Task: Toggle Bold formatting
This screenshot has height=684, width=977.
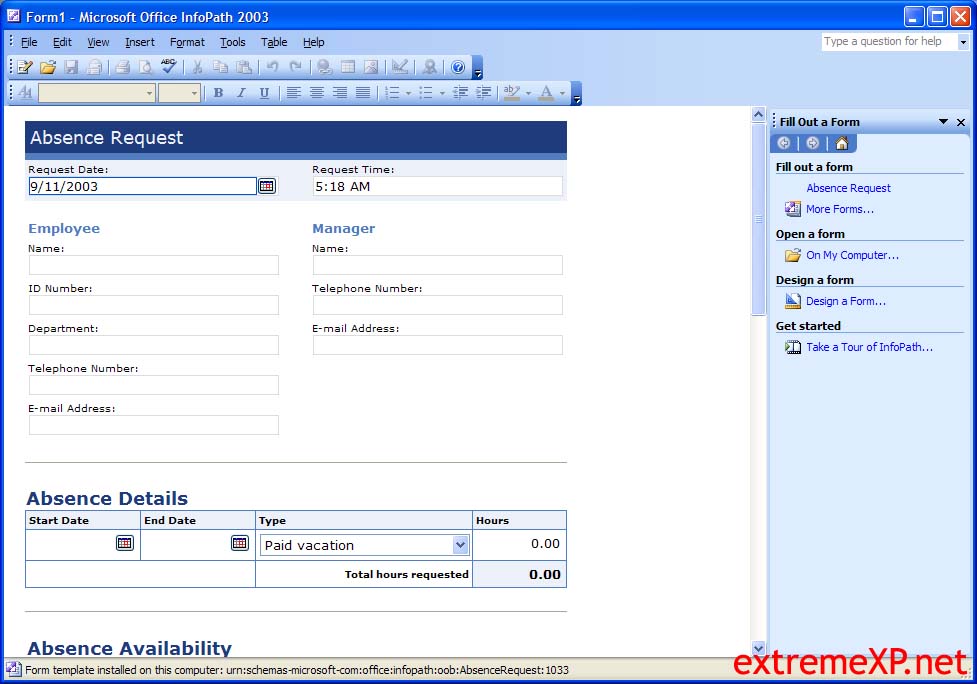Action: coord(218,93)
